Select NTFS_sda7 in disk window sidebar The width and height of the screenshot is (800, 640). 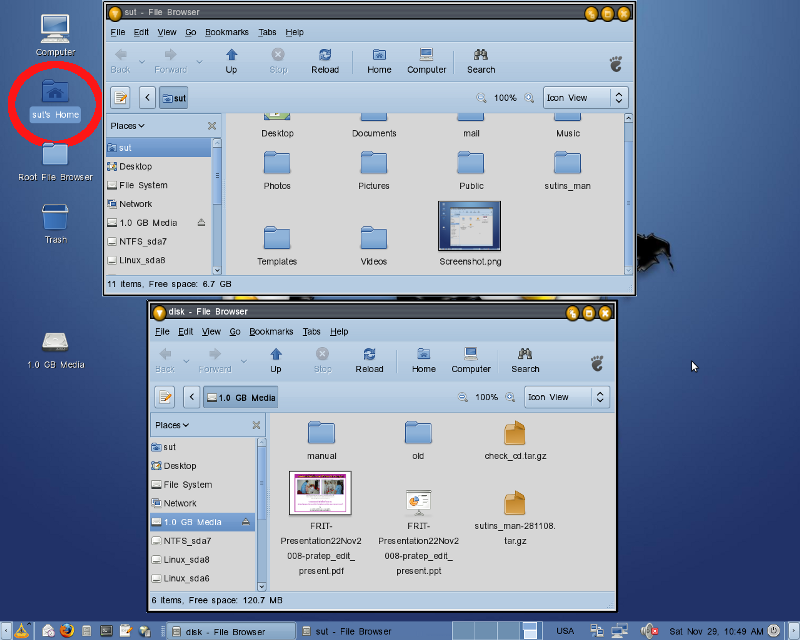203,541
